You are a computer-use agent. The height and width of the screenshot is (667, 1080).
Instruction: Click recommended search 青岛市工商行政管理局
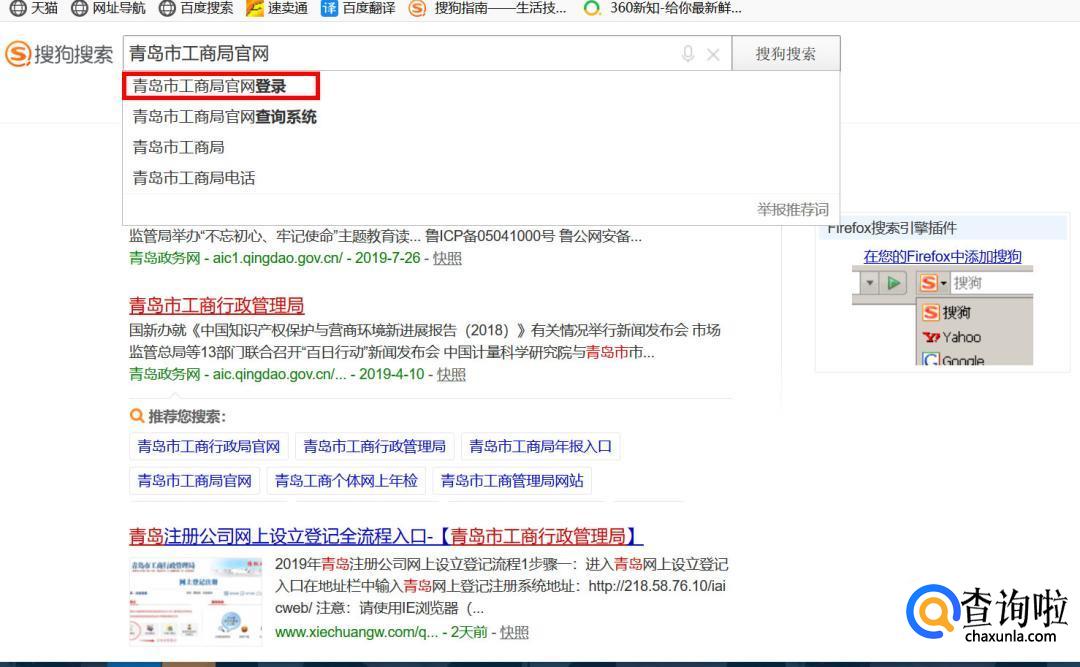pos(374,447)
